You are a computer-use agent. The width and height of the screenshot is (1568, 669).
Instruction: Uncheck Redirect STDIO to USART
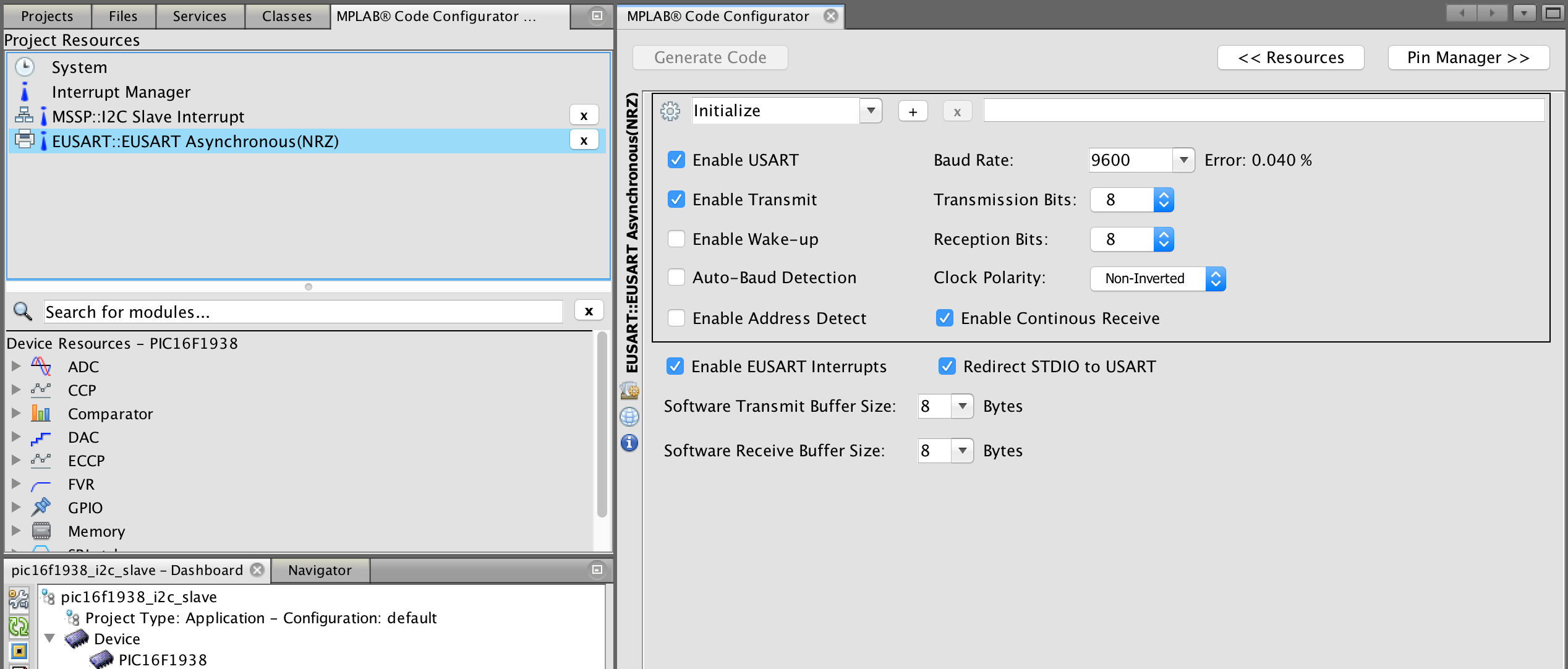[x=947, y=367]
